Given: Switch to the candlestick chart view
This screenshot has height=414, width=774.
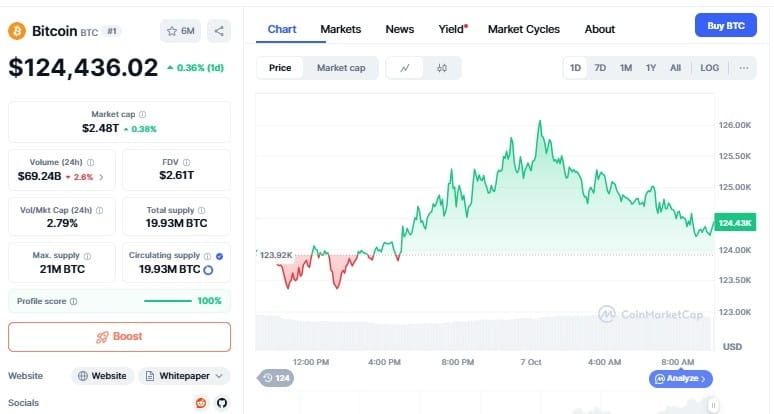Looking at the screenshot, I should click(441, 68).
